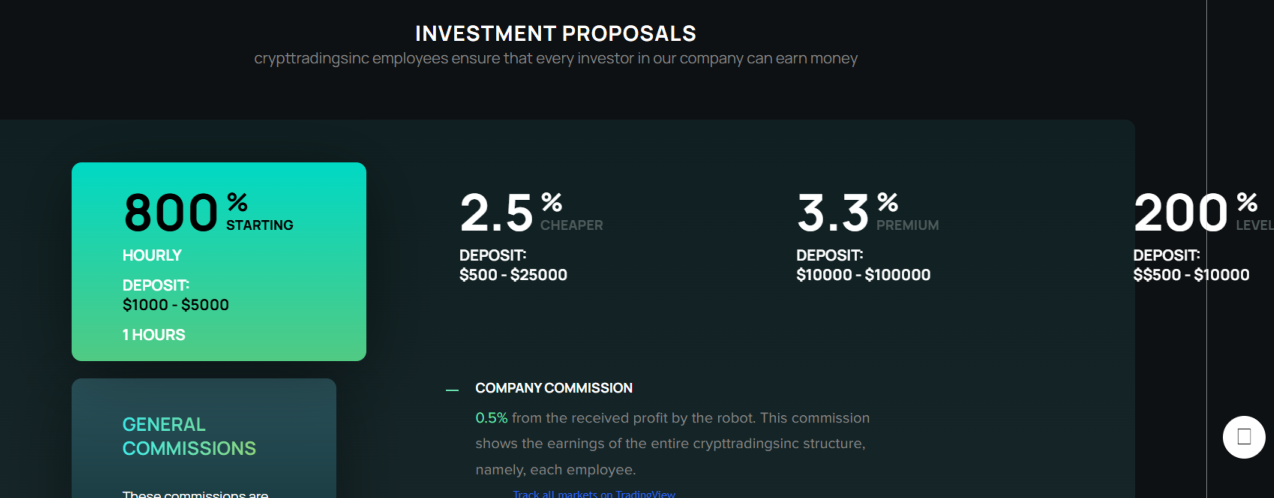1274x498 pixels.
Task: Choose the 2.5 cheaper plan number
Action: (x=496, y=213)
